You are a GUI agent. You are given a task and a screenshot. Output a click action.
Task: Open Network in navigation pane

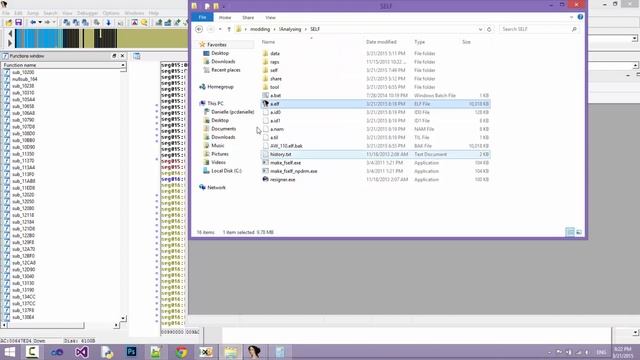pyautogui.click(x=216, y=188)
